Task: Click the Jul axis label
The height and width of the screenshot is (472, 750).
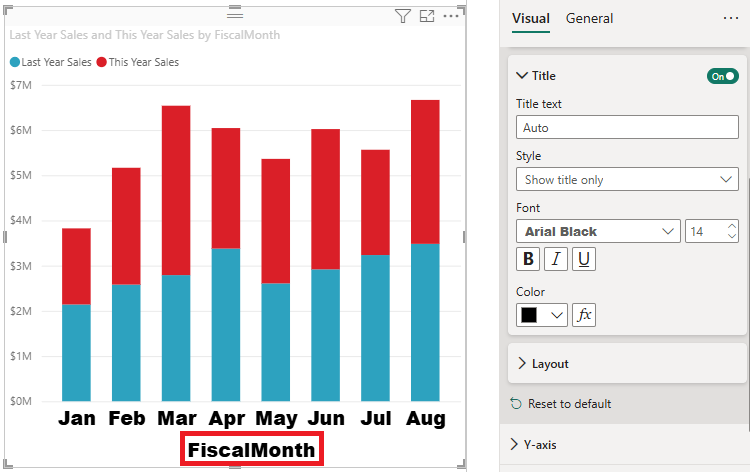Action: click(x=375, y=418)
